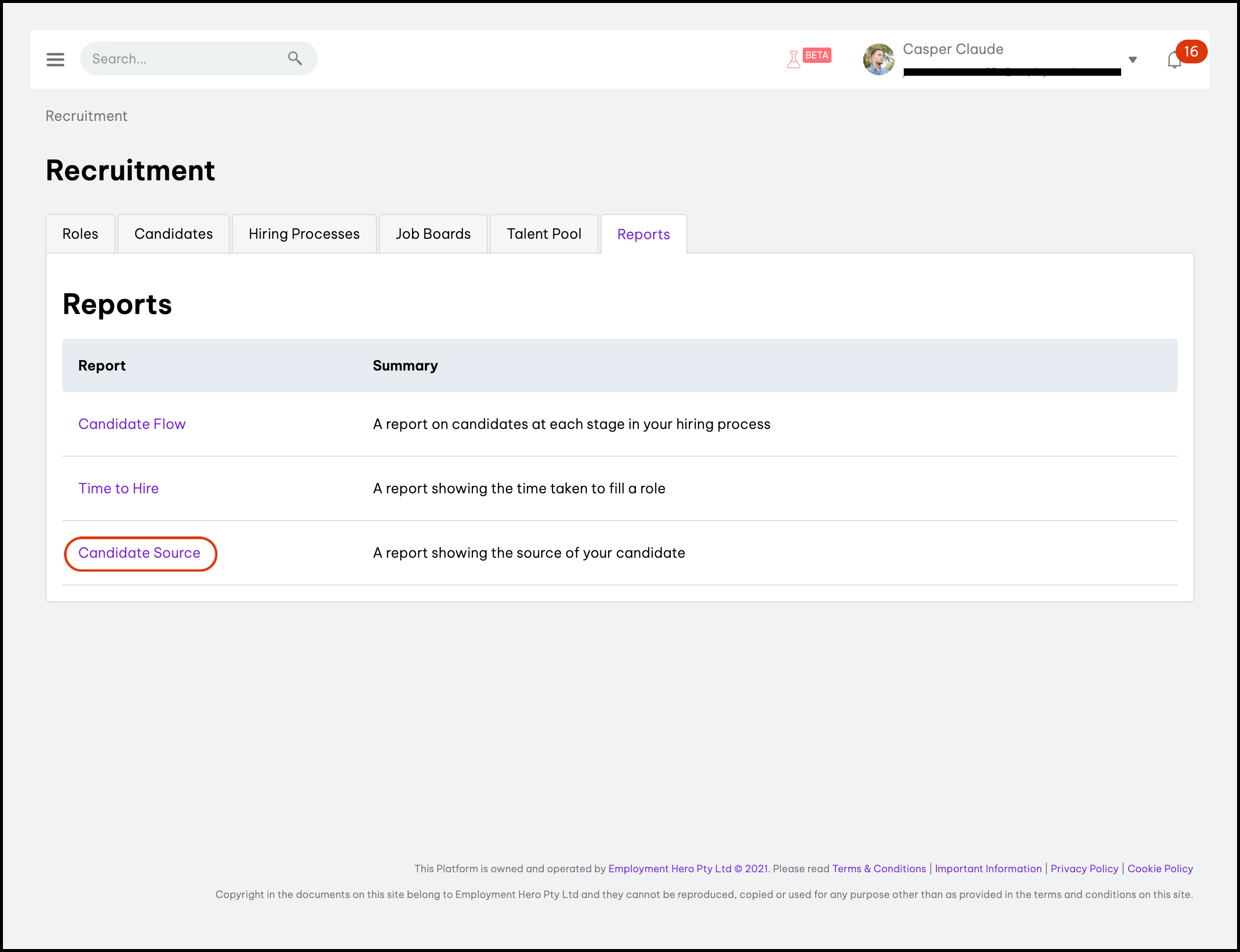Select the Talent Pool tab

click(543, 234)
